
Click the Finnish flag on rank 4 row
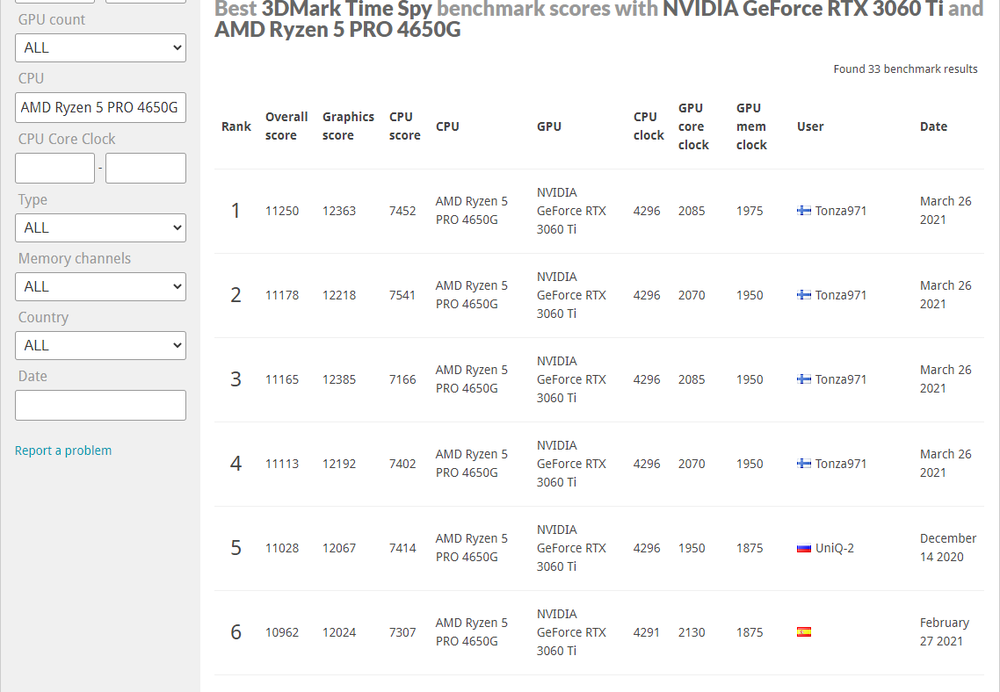pos(806,463)
